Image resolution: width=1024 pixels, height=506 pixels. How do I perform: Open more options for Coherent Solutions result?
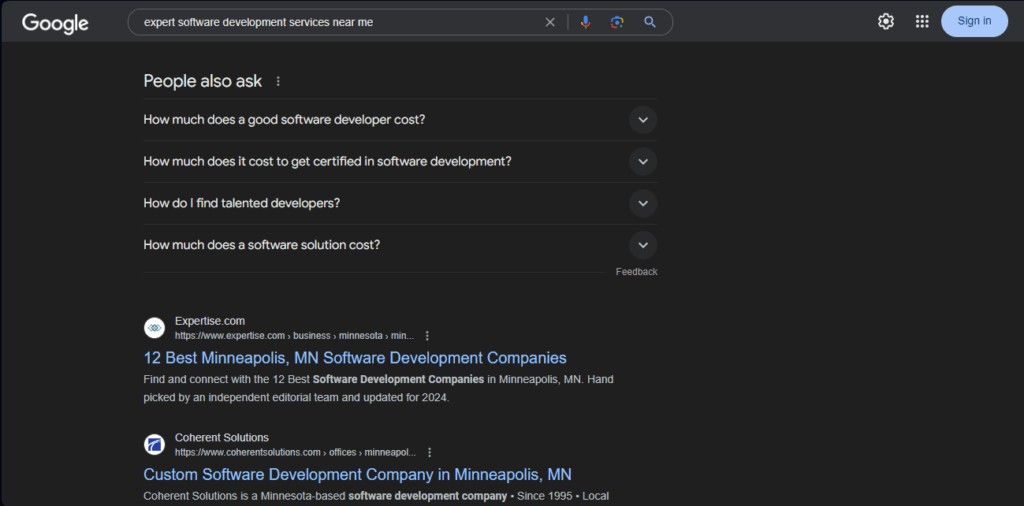pyautogui.click(x=429, y=452)
